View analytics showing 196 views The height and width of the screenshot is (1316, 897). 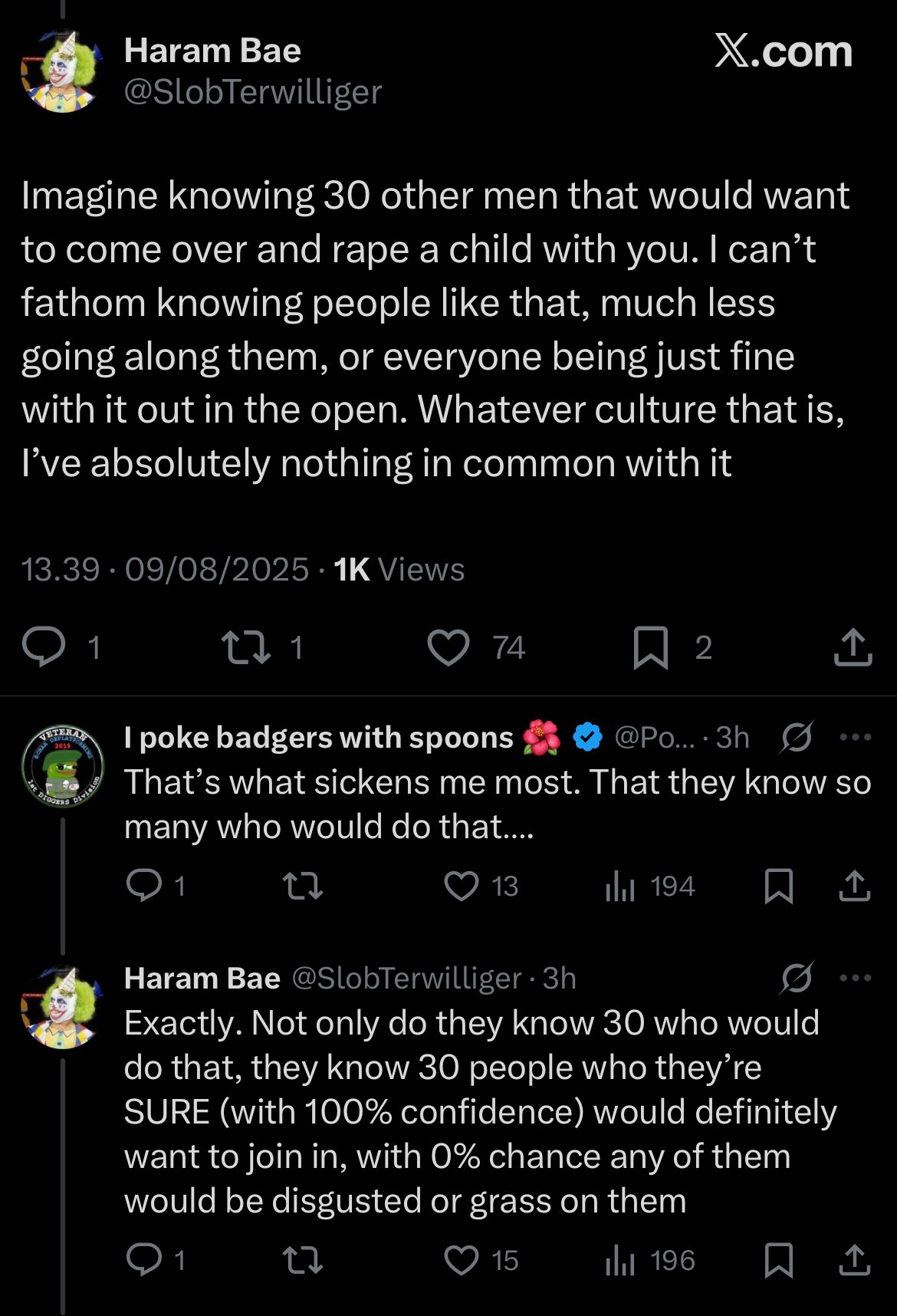[650, 1261]
